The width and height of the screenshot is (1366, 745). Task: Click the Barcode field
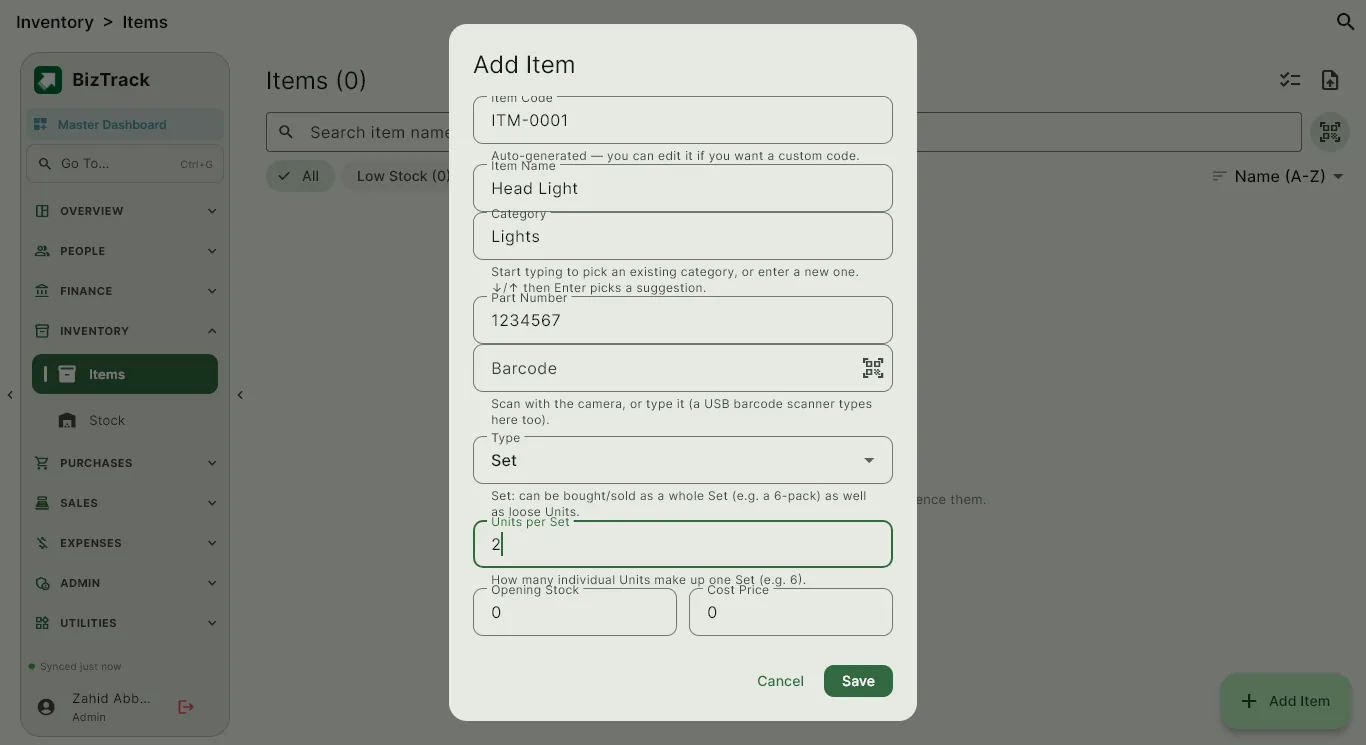coord(683,368)
